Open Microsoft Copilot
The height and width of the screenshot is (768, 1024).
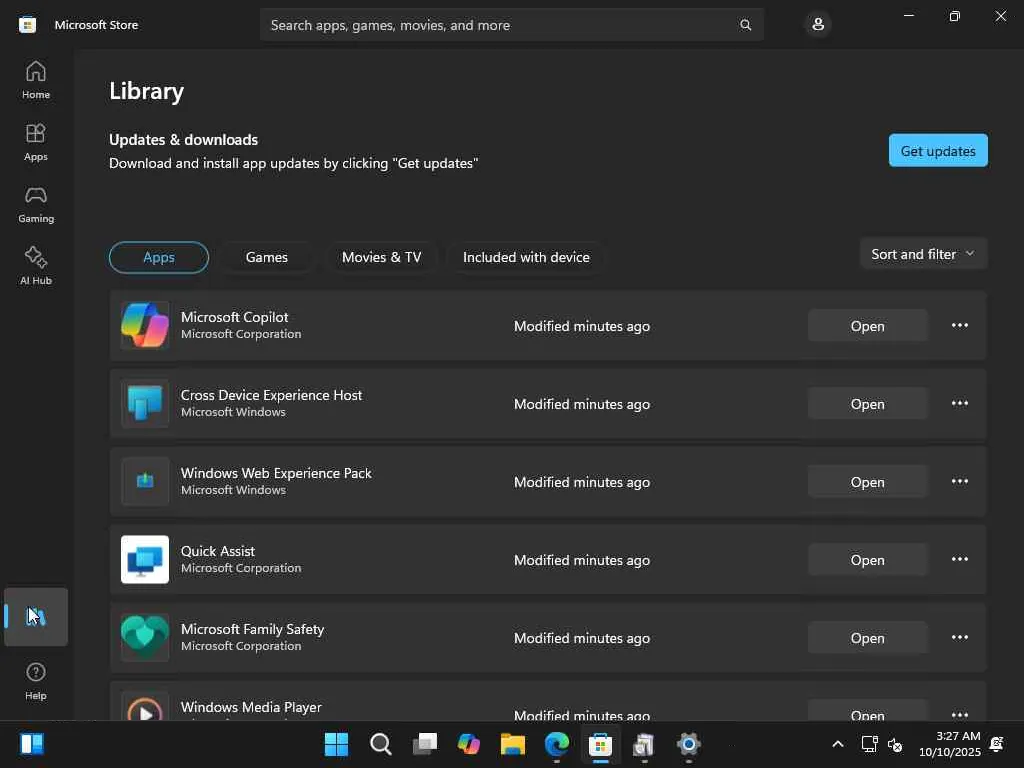(x=867, y=326)
